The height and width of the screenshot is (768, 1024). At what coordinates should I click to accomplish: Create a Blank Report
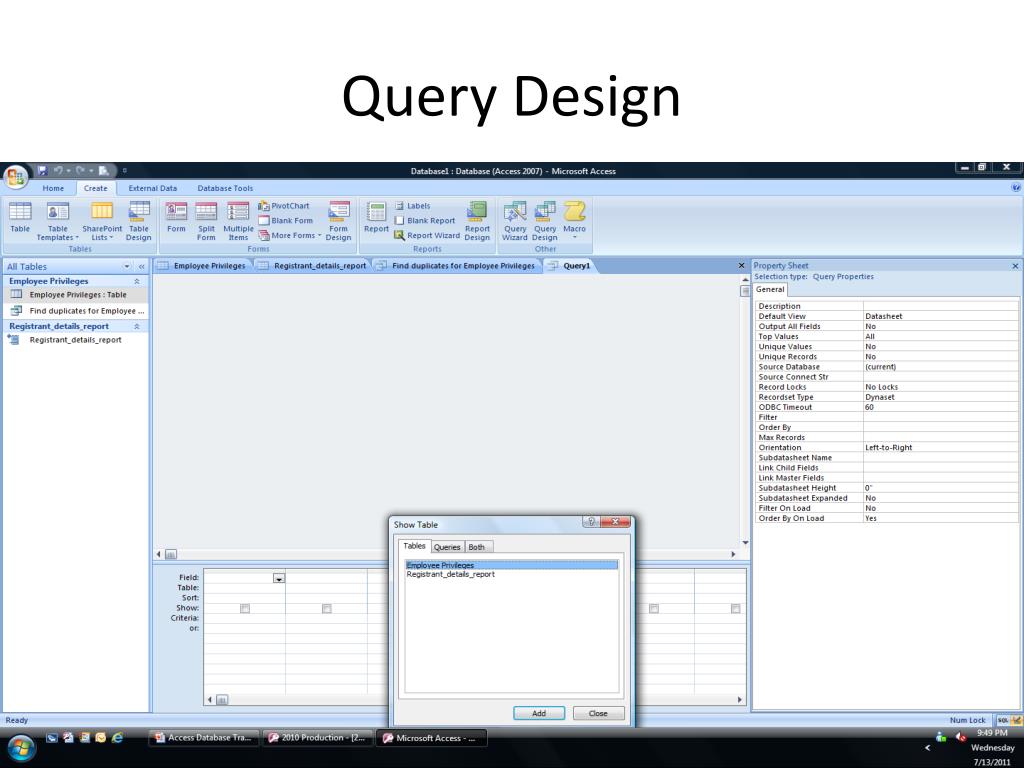point(424,221)
